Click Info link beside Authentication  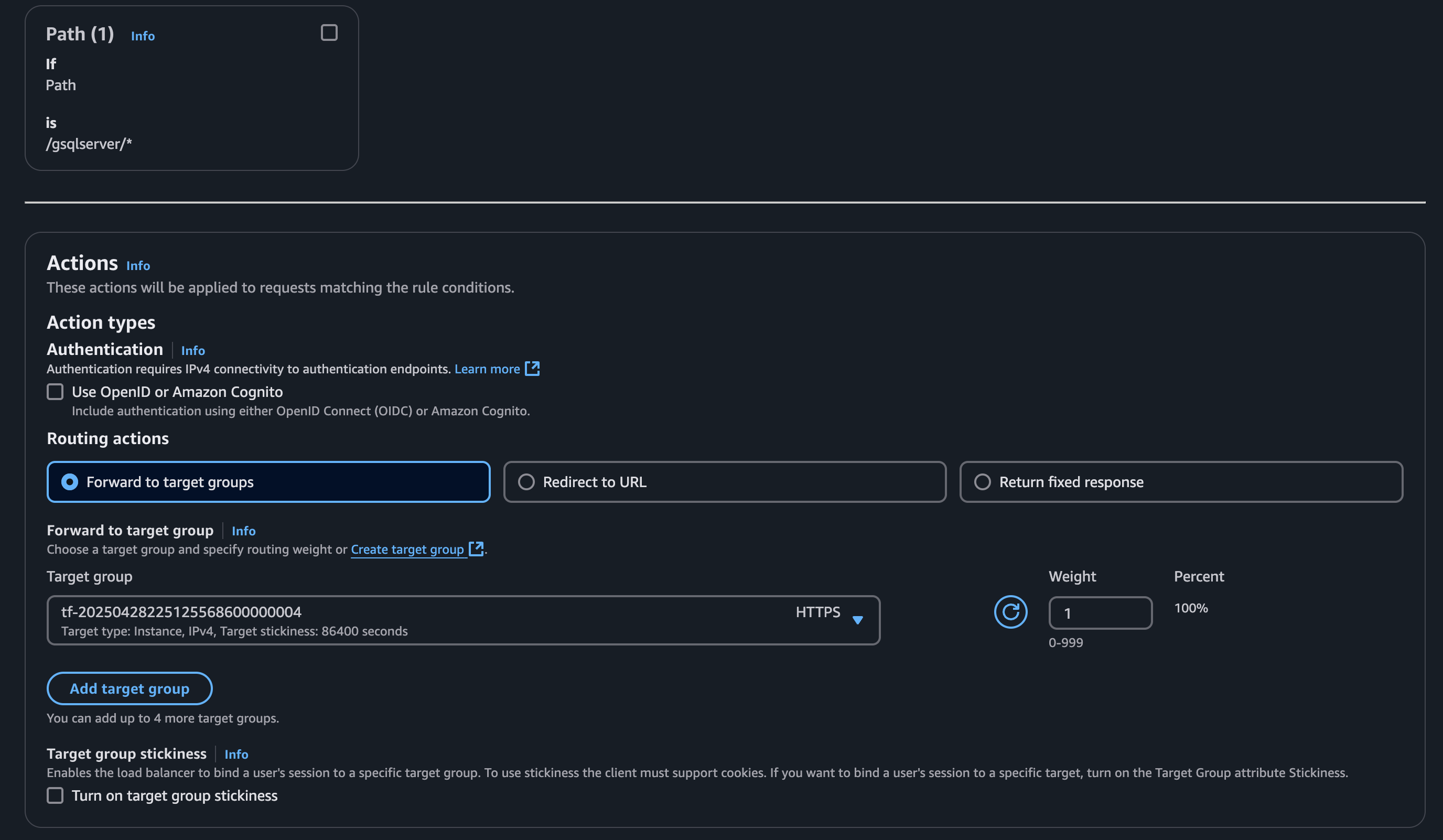coord(193,350)
